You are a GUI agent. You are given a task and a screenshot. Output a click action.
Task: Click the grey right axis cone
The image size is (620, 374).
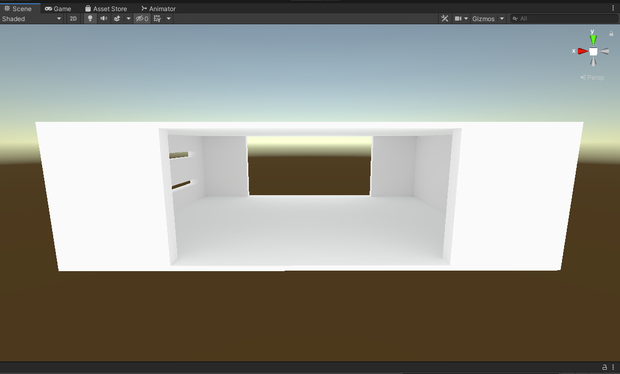pyautogui.click(x=604, y=51)
